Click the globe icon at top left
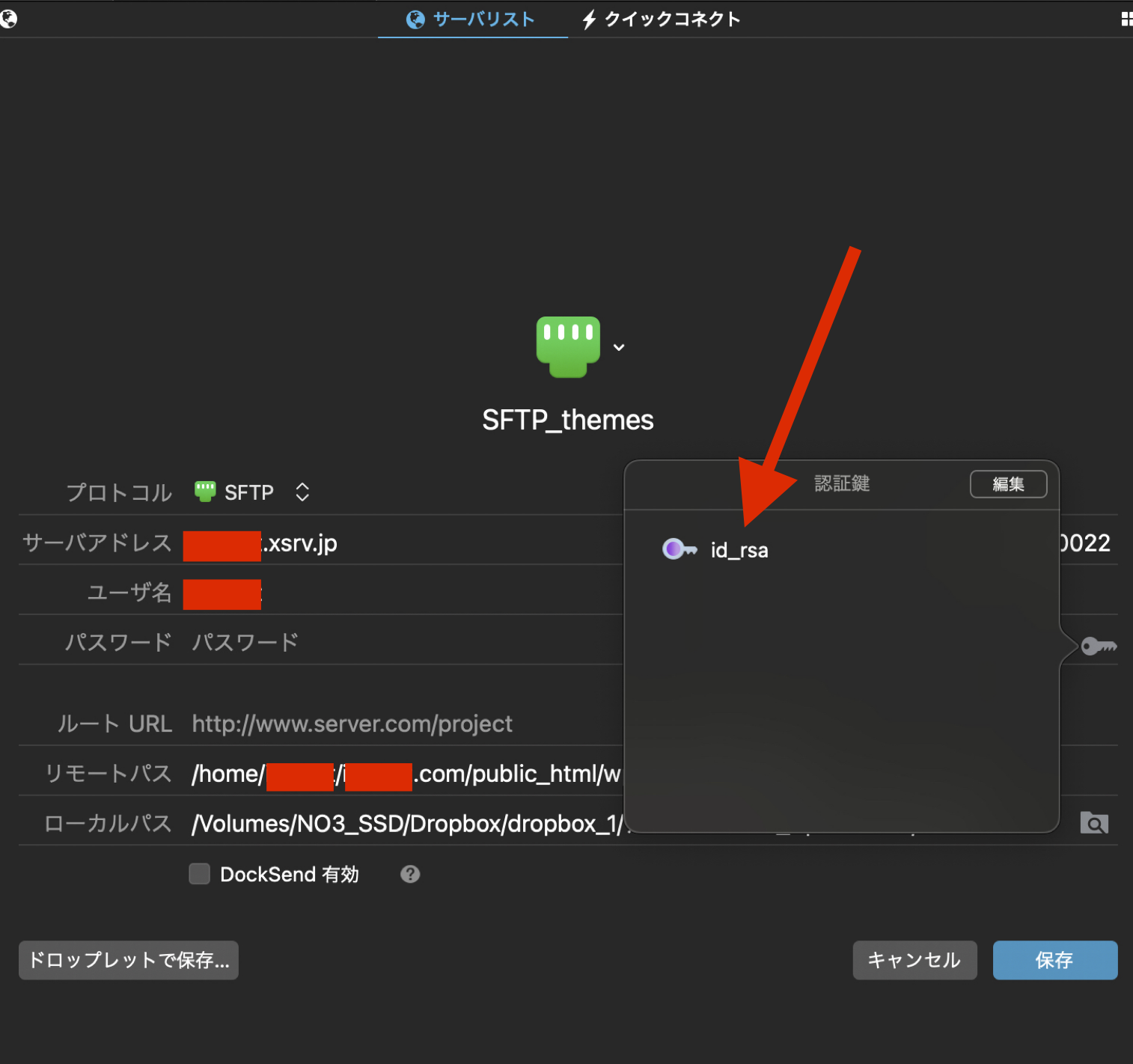 (9, 19)
